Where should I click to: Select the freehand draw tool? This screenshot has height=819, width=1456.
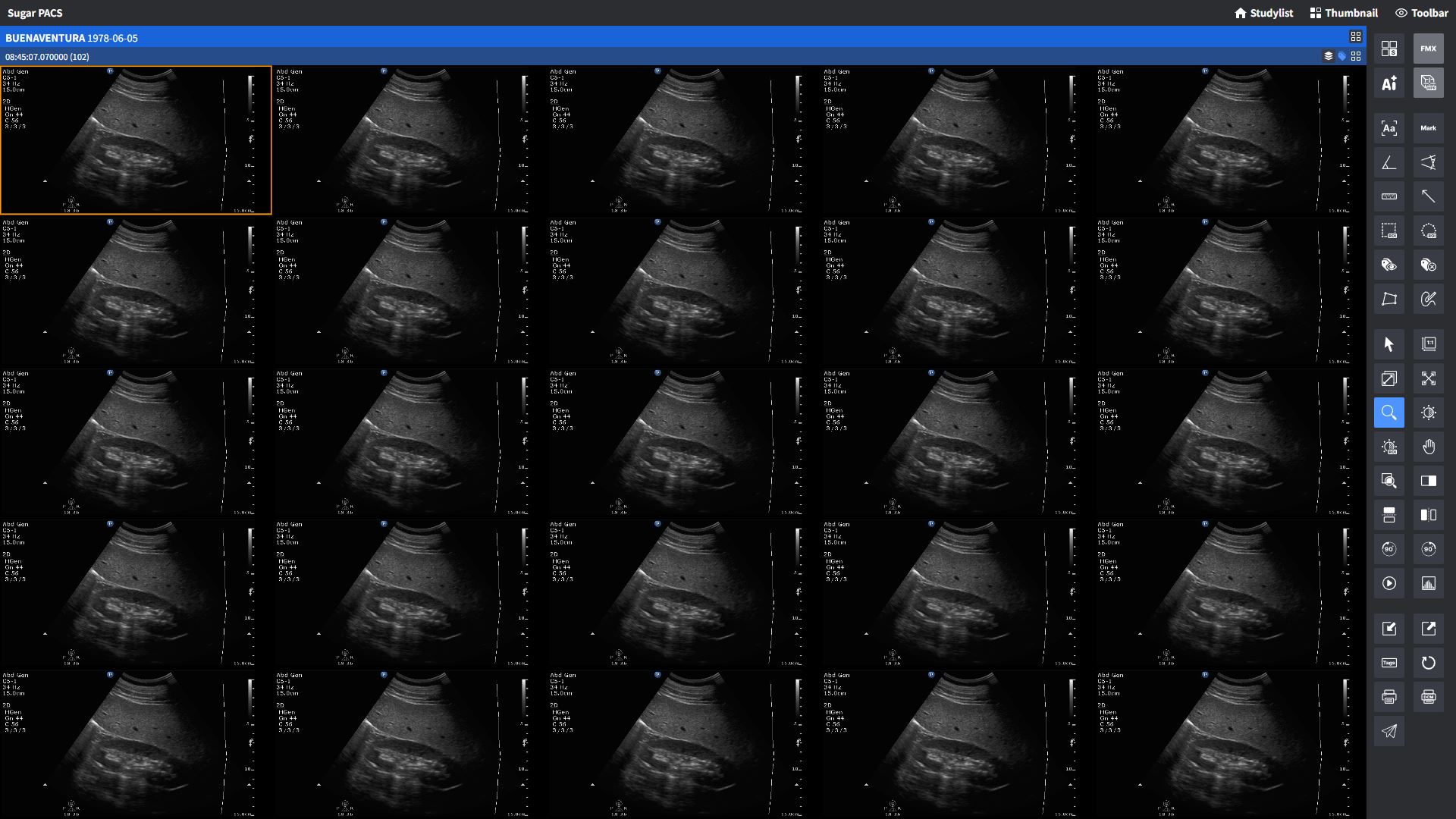(x=1428, y=299)
